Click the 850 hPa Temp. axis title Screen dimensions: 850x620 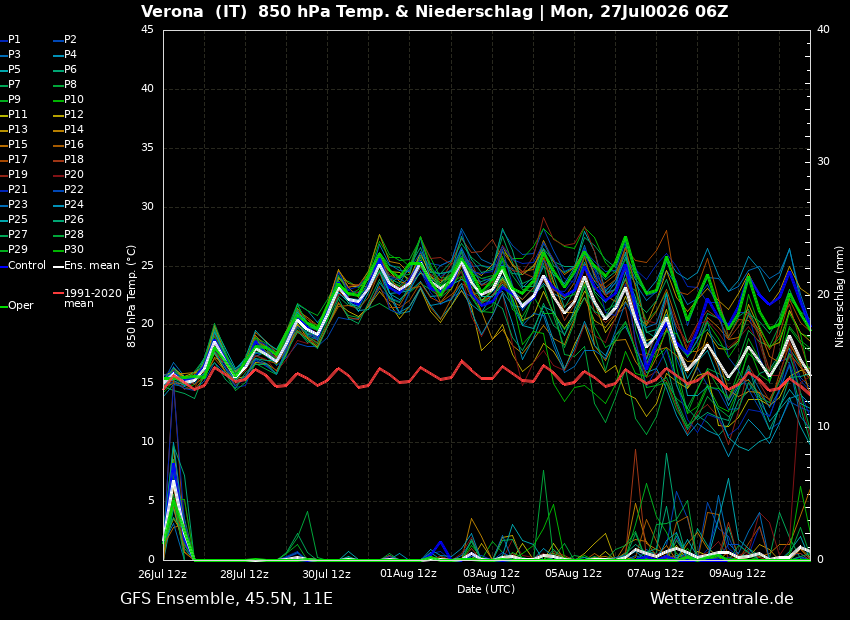131,296
